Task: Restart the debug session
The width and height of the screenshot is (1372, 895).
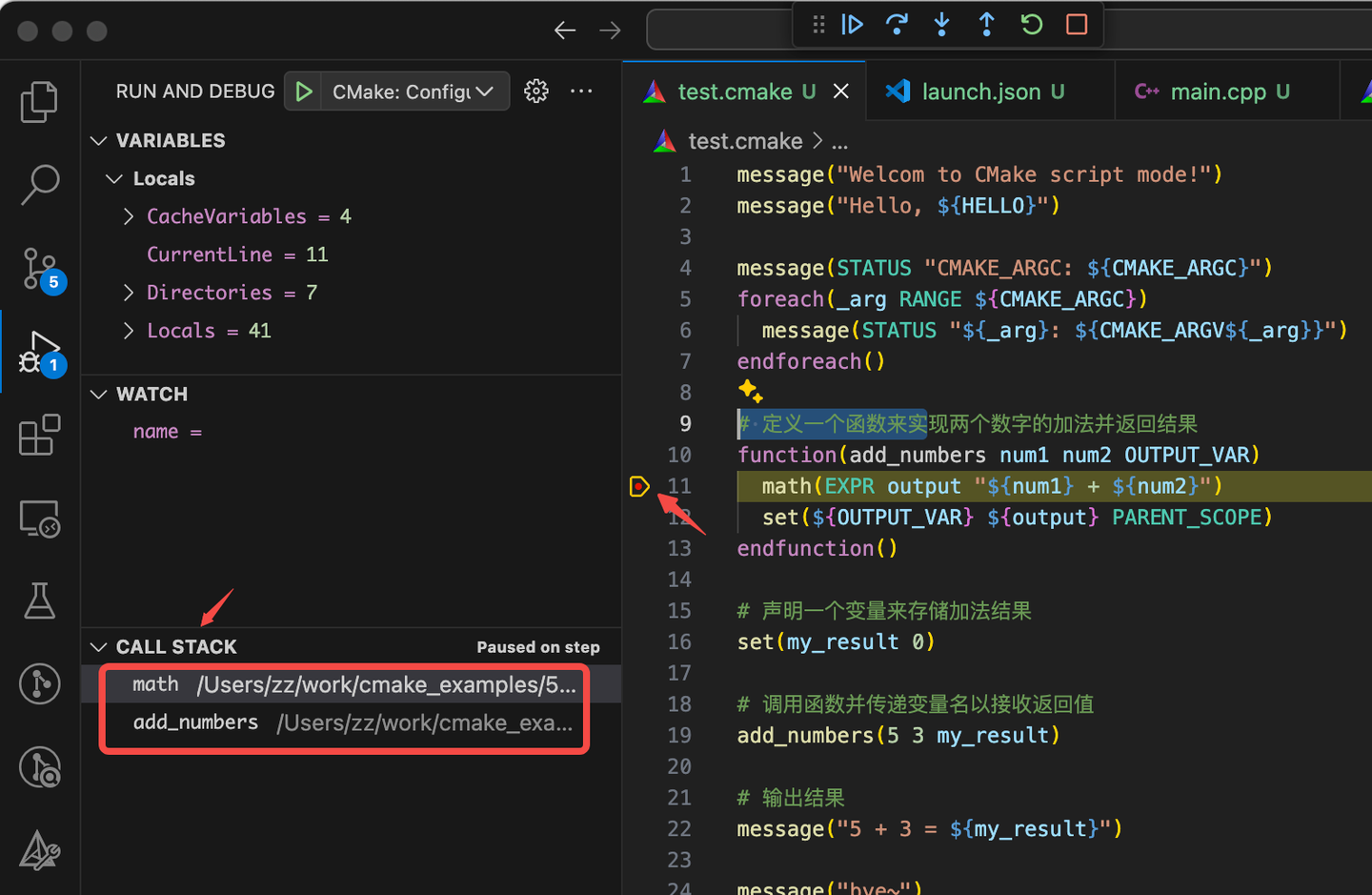Action: click(1031, 24)
